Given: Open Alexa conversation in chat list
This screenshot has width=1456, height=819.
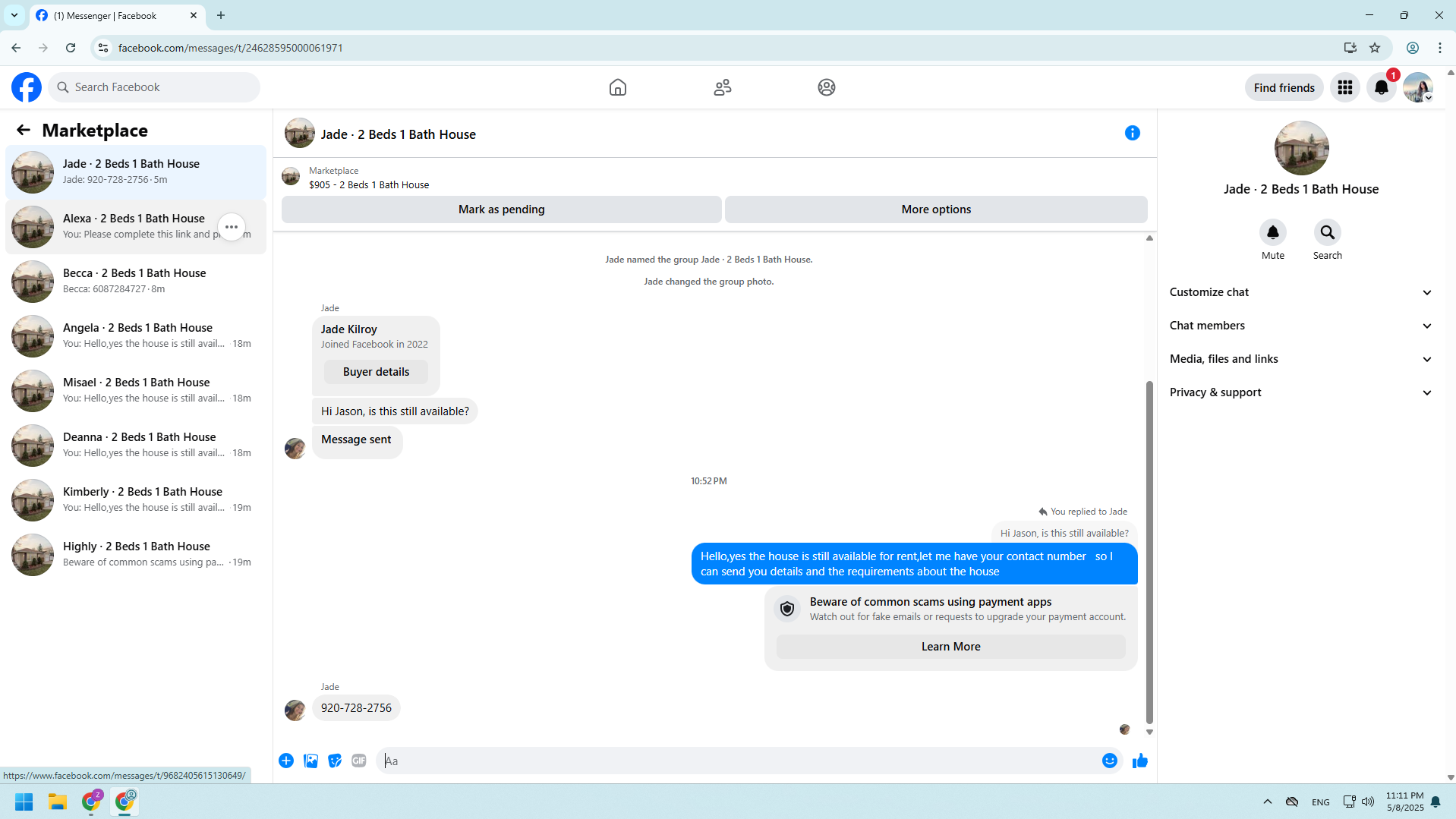Looking at the screenshot, I should [x=136, y=226].
